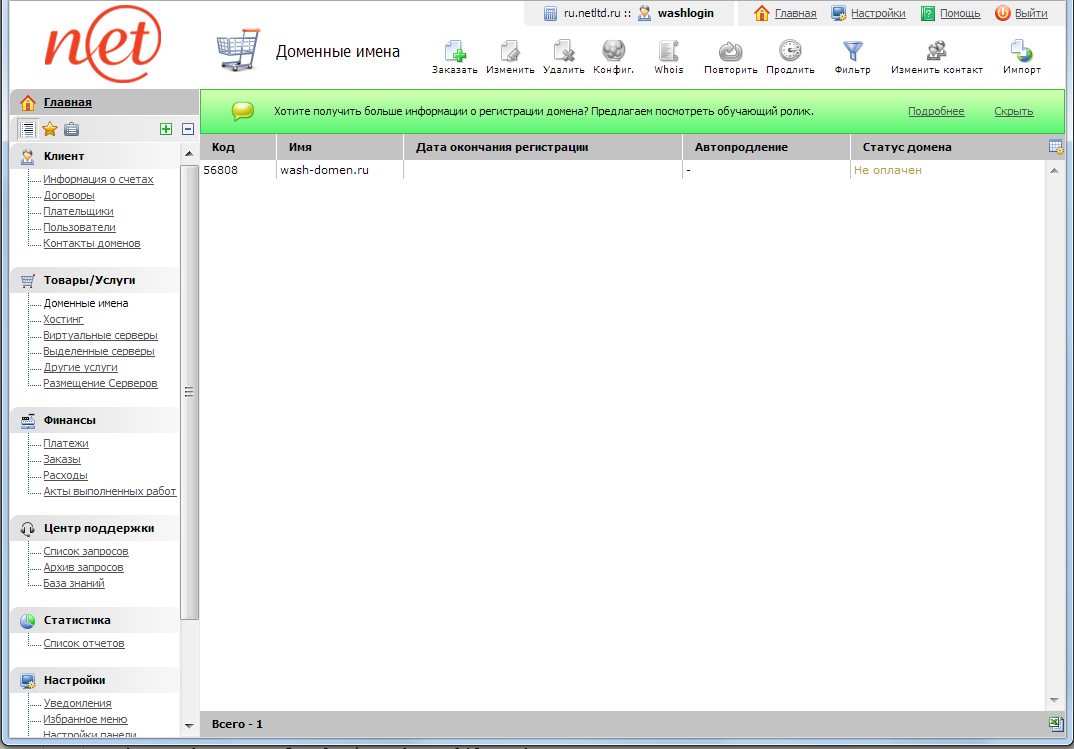The height and width of the screenshot is (749, 1074).
Task: Expand all menu sections with green plus
Action: 166,129
